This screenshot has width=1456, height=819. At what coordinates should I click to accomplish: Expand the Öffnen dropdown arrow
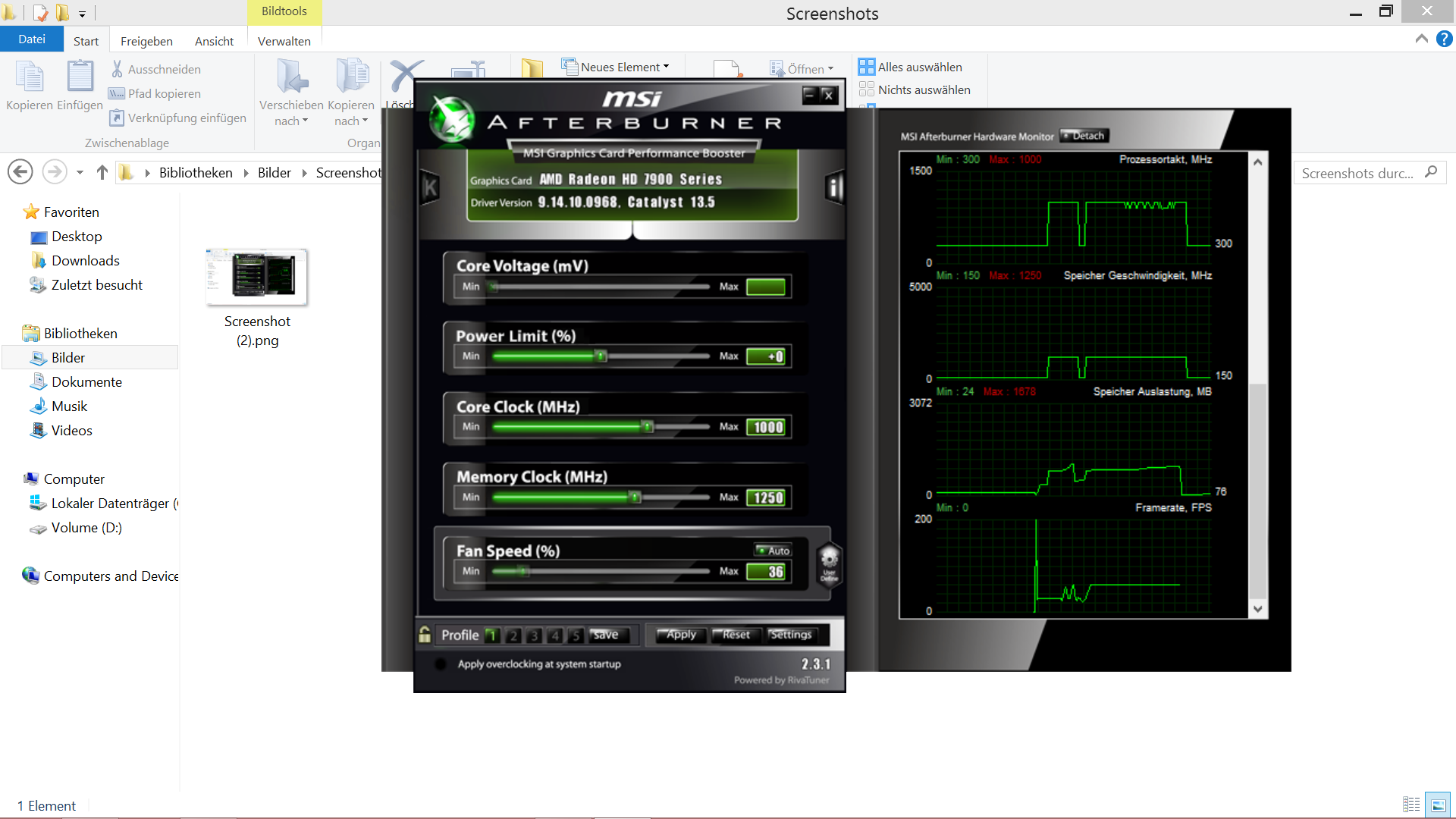(x=831, y=69)
